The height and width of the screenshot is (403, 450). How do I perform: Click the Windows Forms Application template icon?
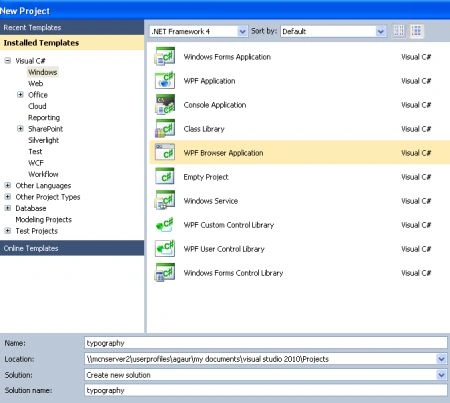(x=165, y=57)
